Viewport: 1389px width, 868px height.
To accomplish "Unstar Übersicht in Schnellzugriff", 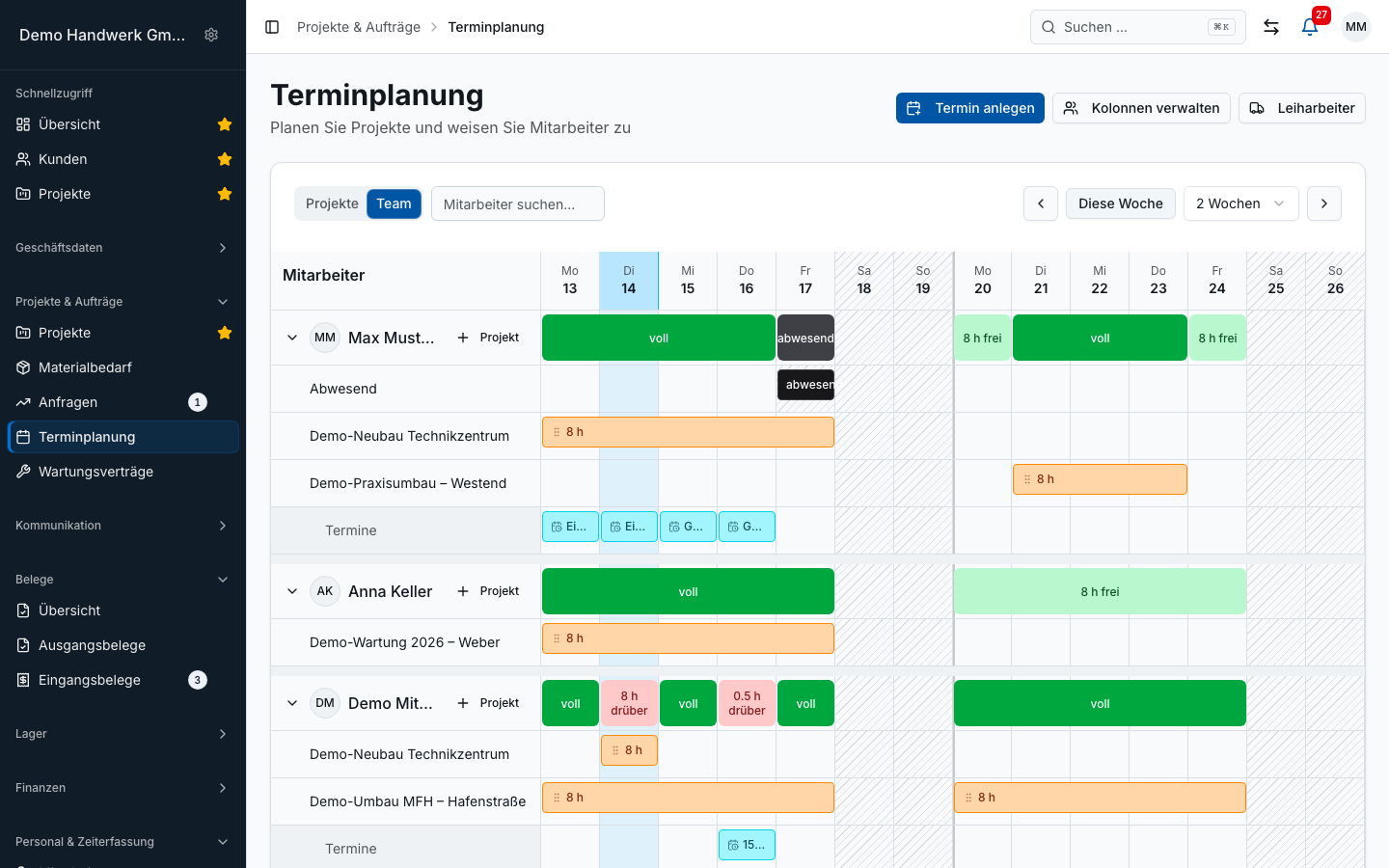I will 225,124.
